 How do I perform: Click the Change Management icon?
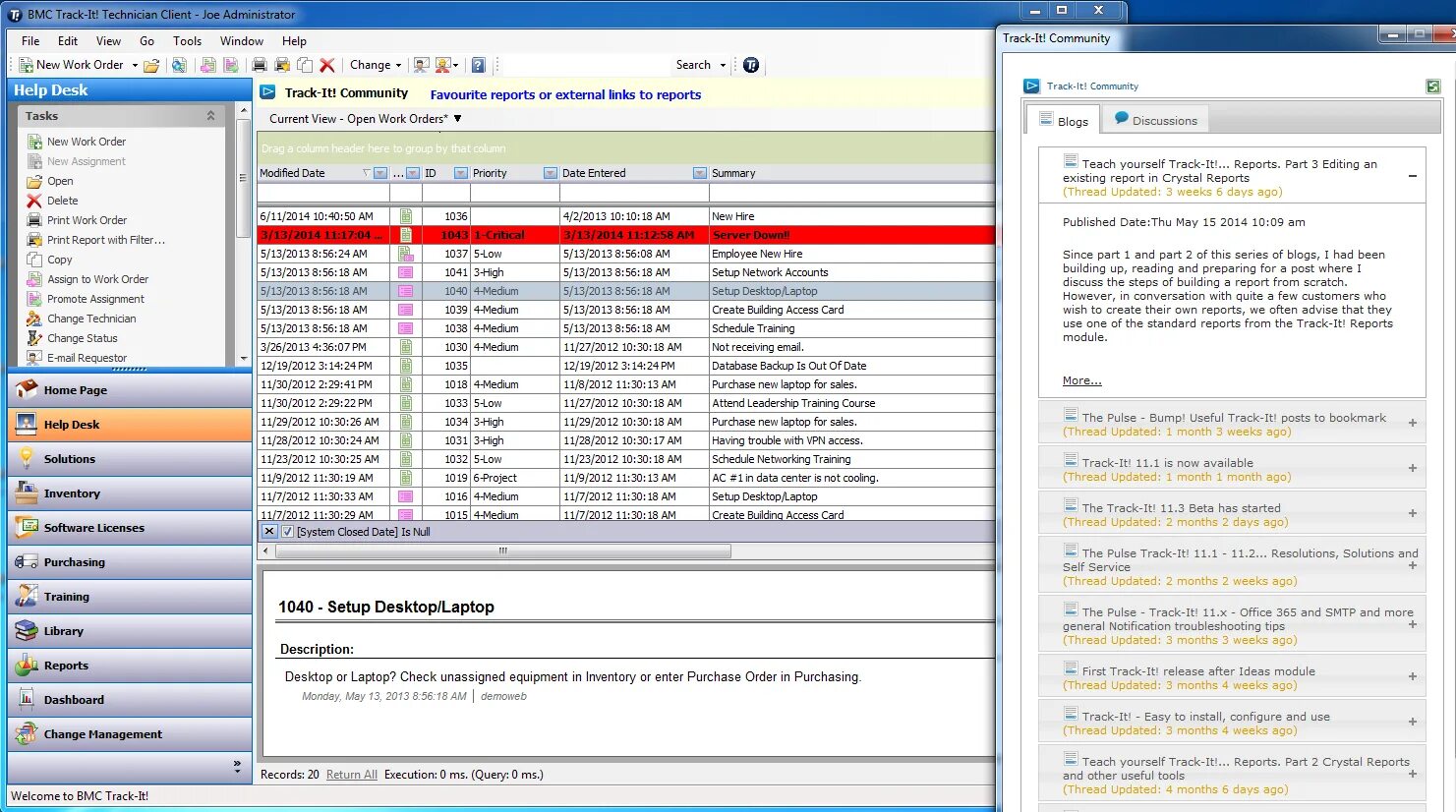[x=27, y=733]
